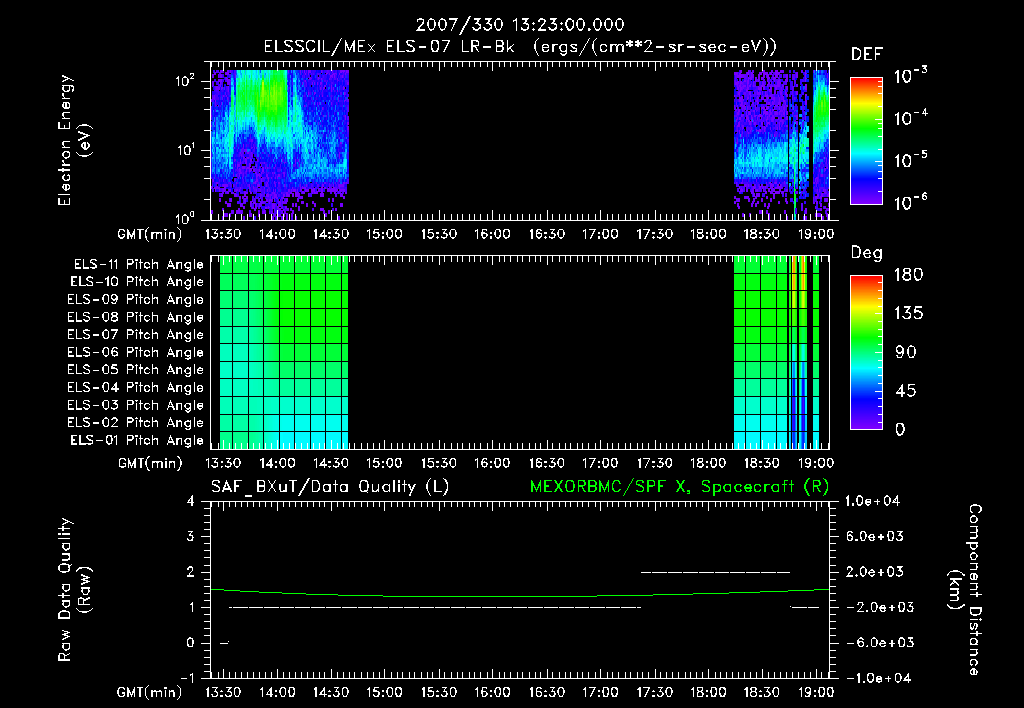Click the ELS-08 Pitch Angle row label
Viewport: 1024px width, 708px height.
(x=136, y=317)
